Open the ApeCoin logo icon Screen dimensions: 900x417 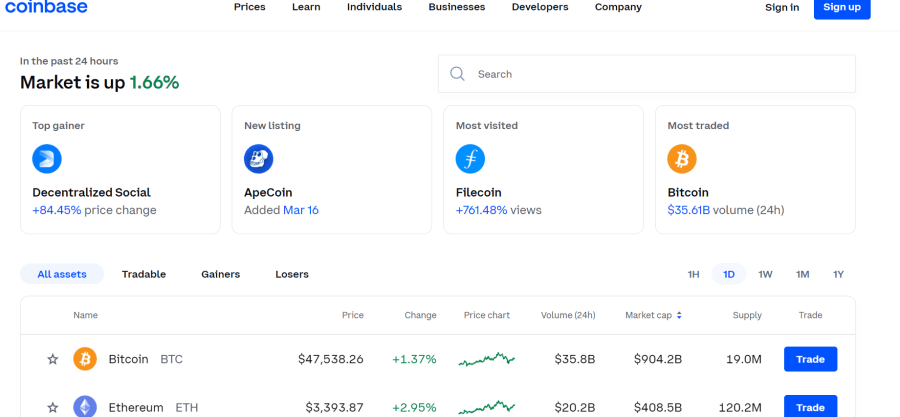258,159
